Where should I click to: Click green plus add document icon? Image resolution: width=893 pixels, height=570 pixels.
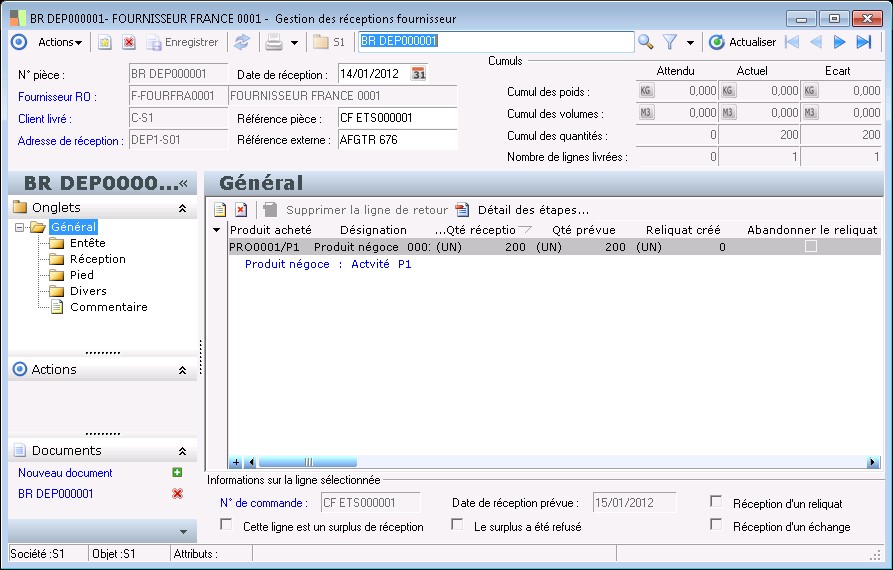[177, 472]
